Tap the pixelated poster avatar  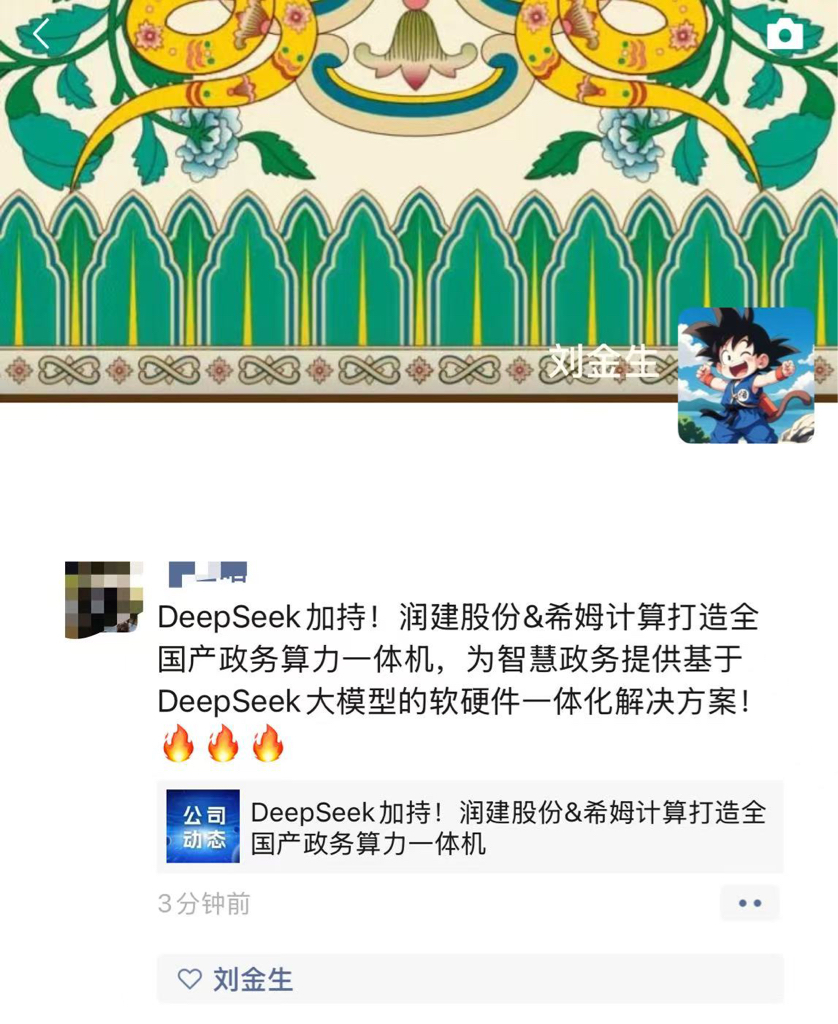[104, 600]
